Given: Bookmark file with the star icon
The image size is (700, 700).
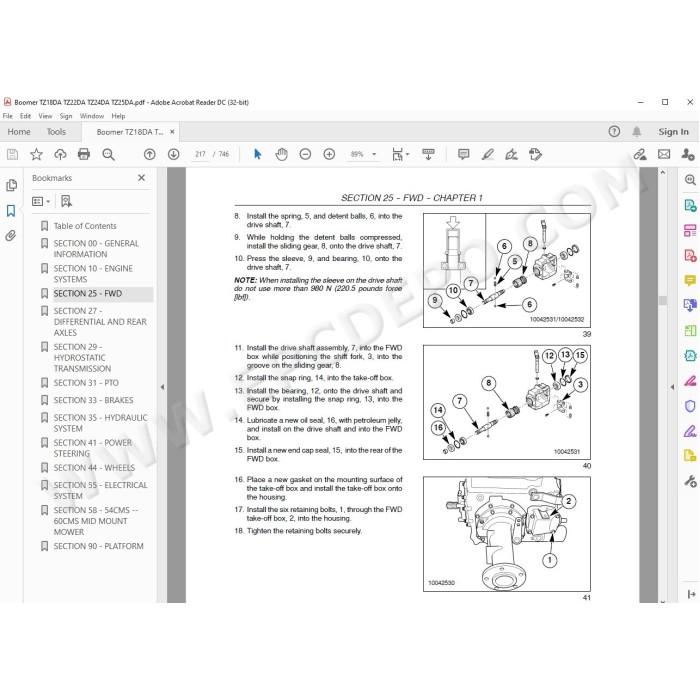Looking at the screenshot, I should coord(36,154).
